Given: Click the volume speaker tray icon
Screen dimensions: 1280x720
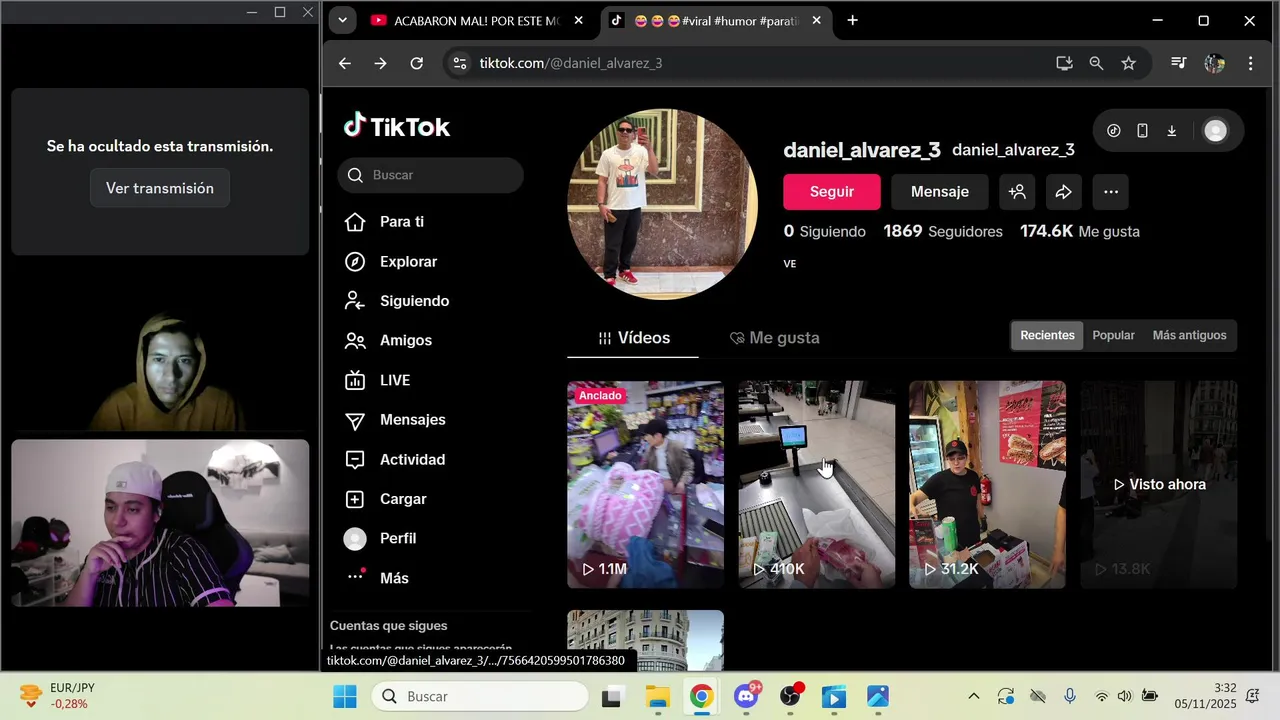Looking at the screenshot, I should click(1125, 696).
